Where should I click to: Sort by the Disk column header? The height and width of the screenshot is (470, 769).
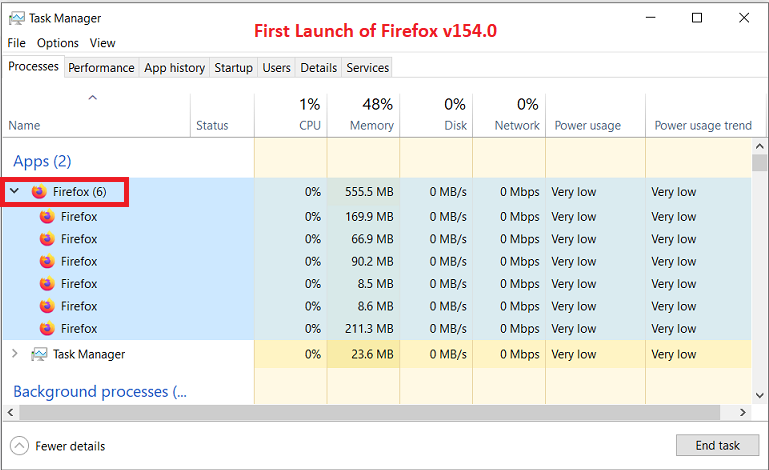[436, 115]
